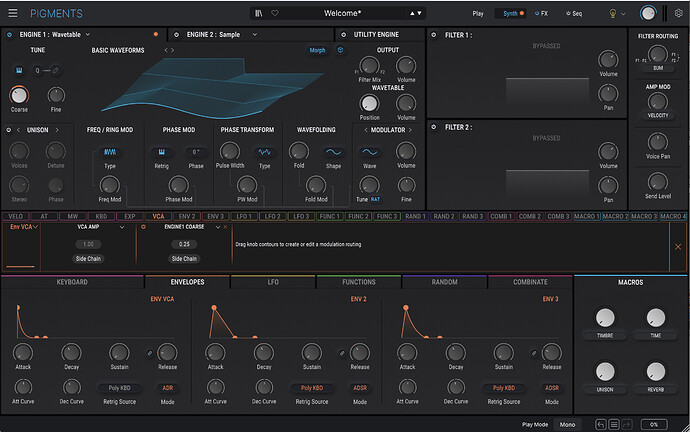Click the ENV VCA release link icon
The height and width of the screenshot is (432, 690).
click(x=150, y=353)
